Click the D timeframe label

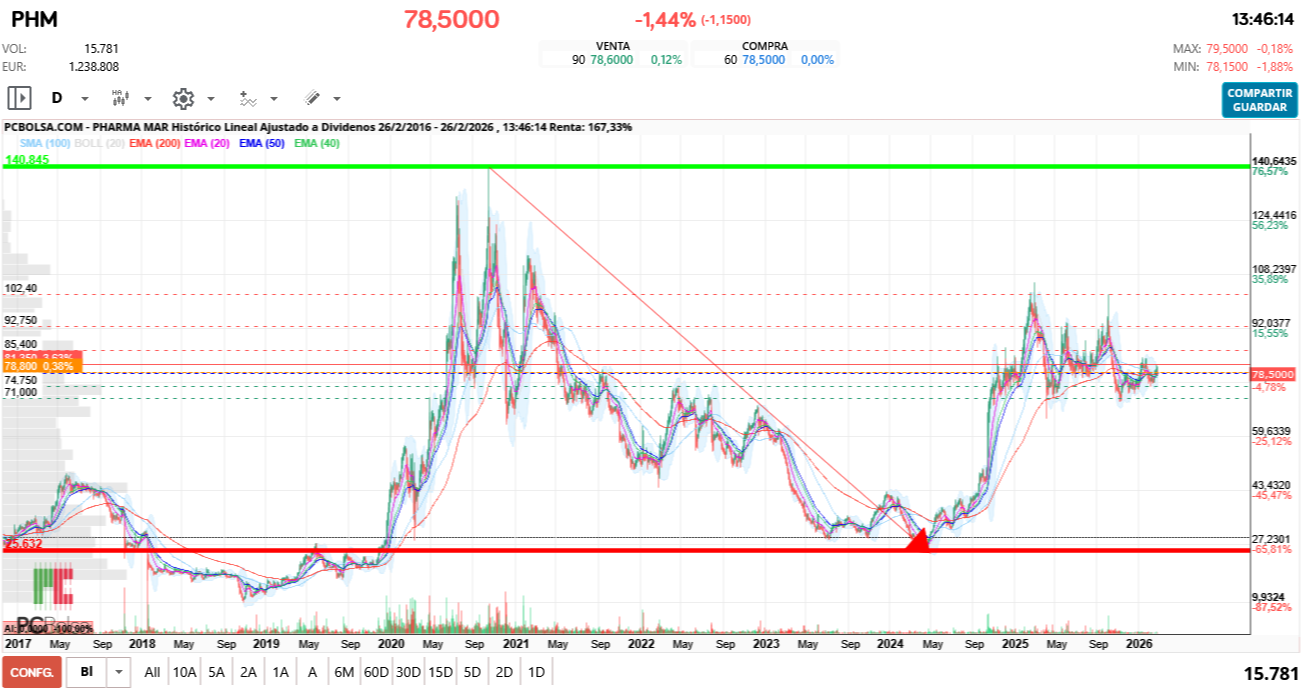click(x=57, y=98)
